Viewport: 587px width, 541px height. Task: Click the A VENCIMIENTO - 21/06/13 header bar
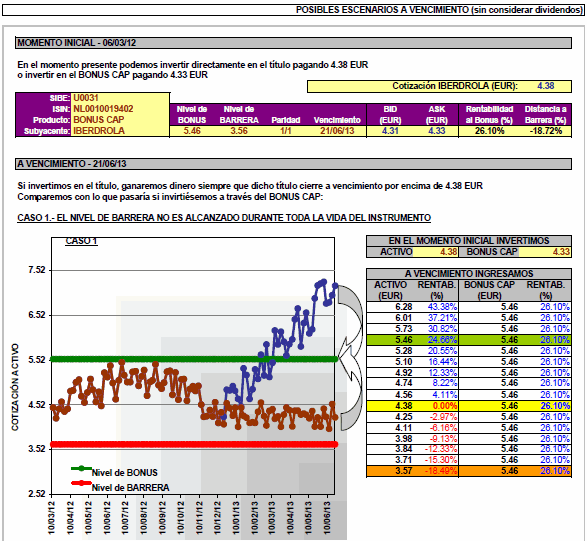pos(294,164)
